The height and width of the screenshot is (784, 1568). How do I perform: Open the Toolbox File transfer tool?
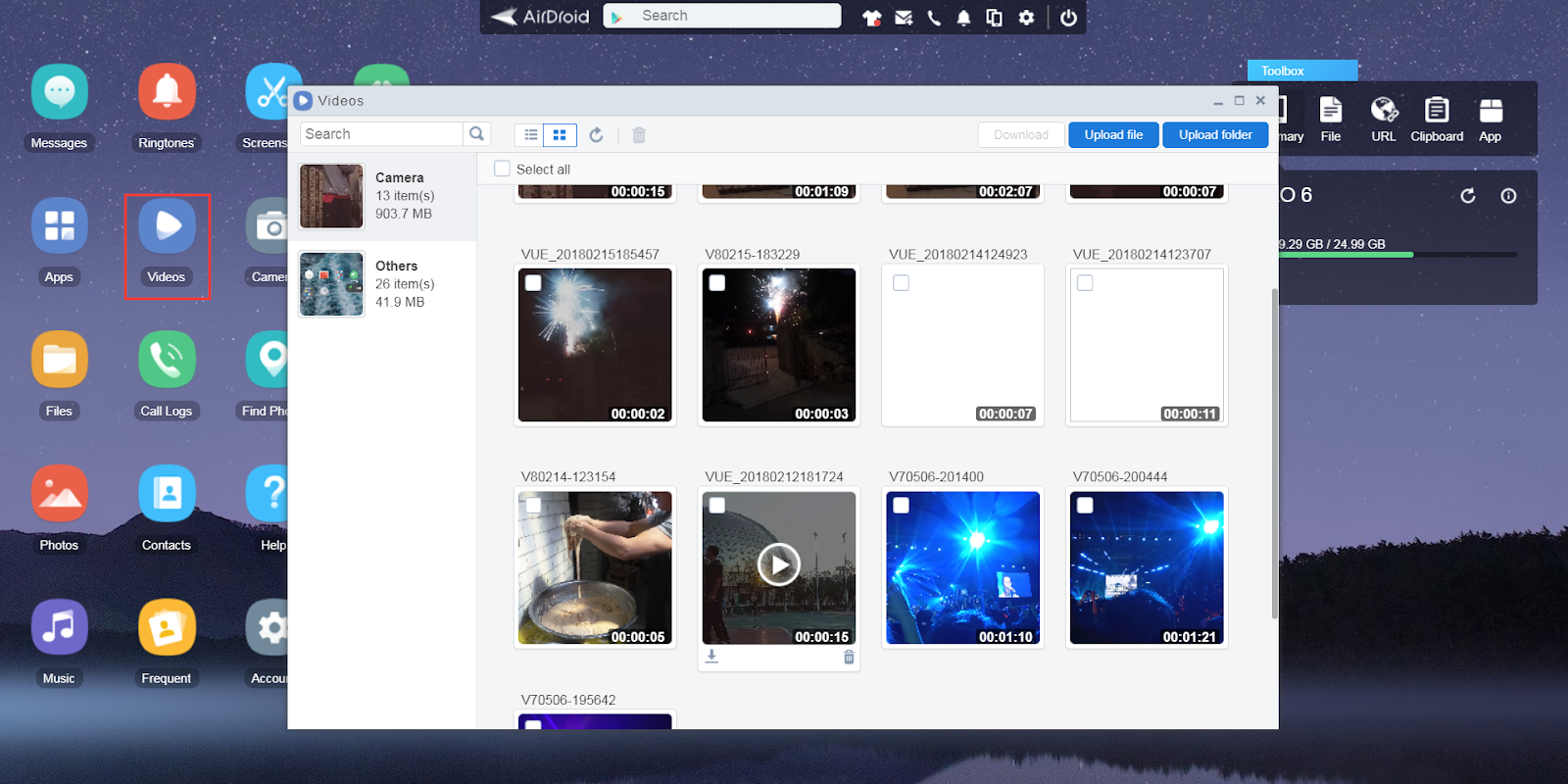point(1331,121)
